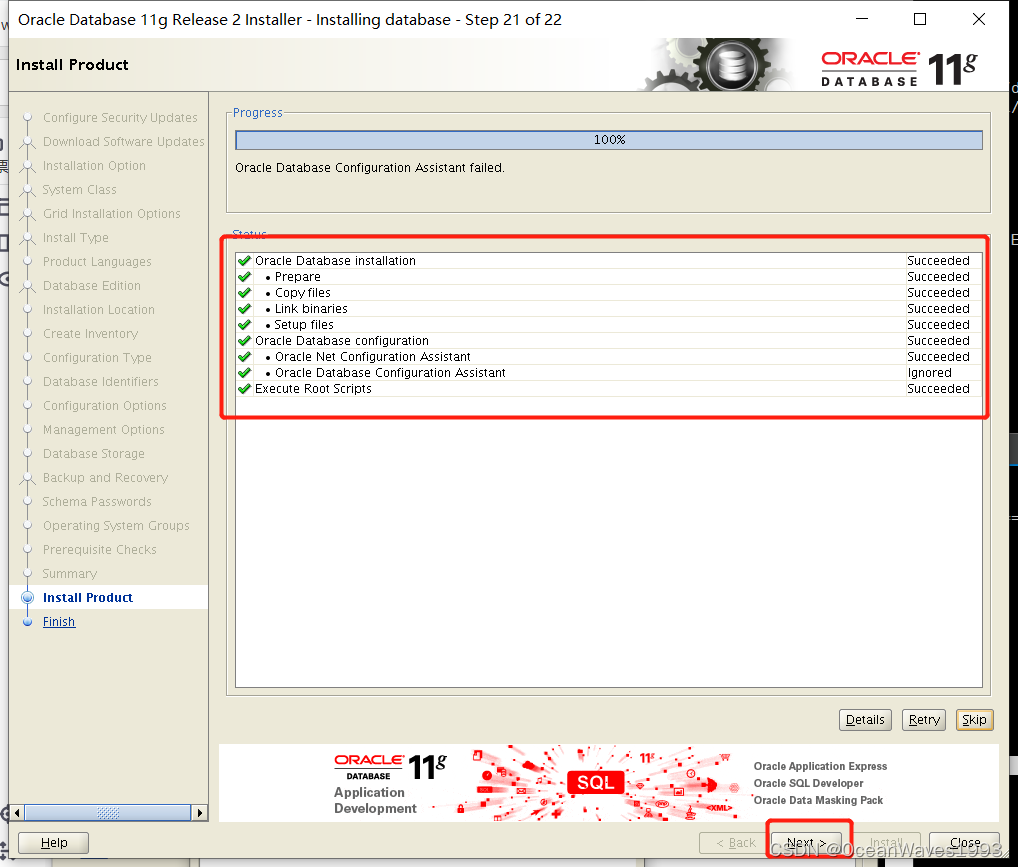This screenshot has width=1018, height=867.
Task: Select Installation Location step
Action: click(x=99, y=310)
